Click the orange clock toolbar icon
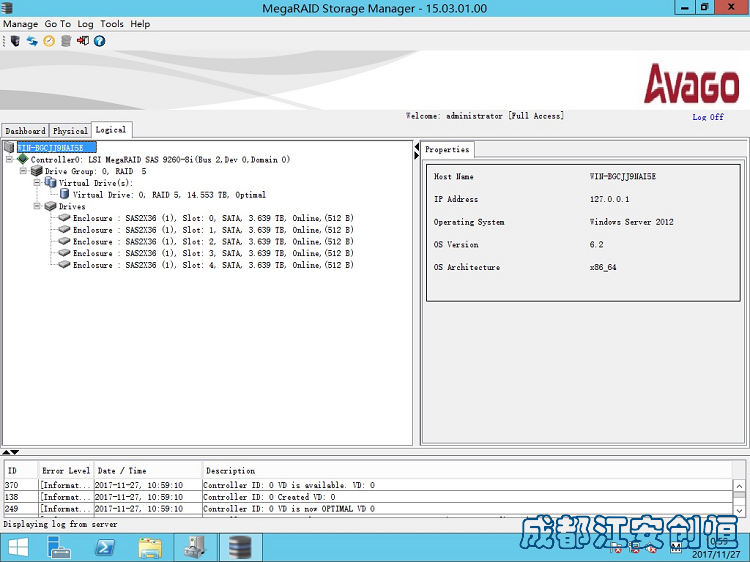750x562 pixels. 49,41
